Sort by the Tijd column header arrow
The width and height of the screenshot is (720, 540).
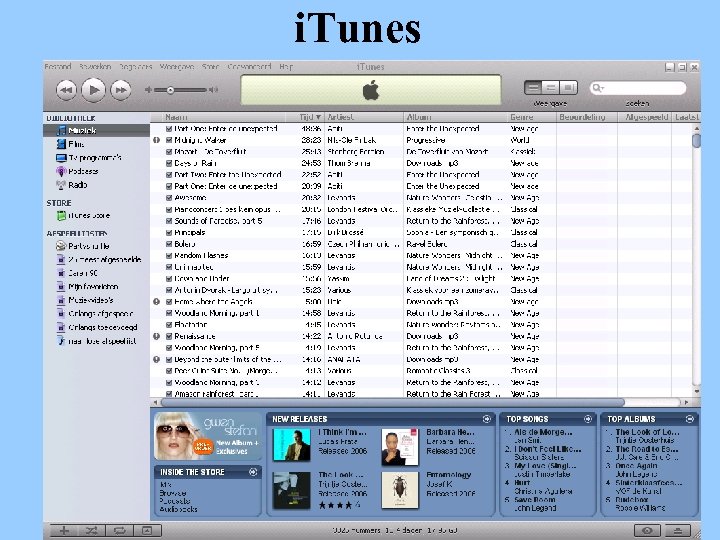click(x=318, y=118)
